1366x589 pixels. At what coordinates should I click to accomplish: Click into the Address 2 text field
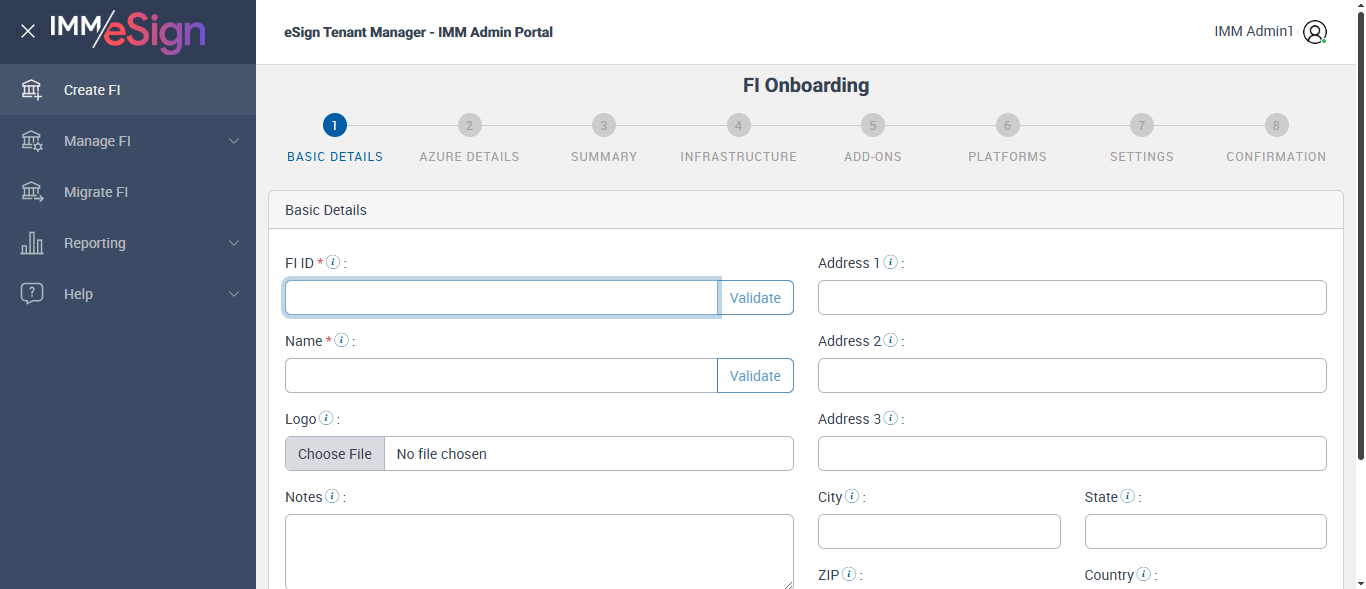click(1072, 376)
